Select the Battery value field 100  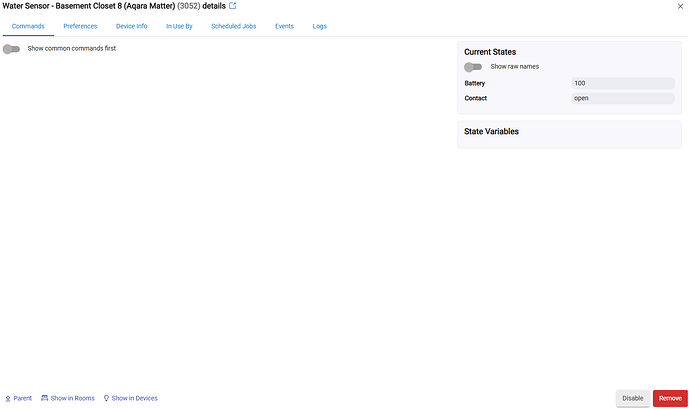(x=623, y=83)
